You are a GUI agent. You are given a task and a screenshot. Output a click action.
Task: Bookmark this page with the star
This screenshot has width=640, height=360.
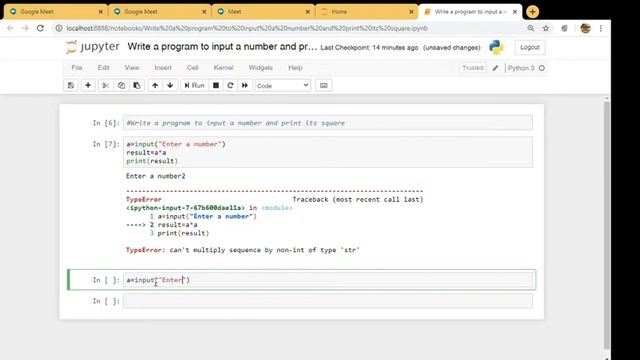point(546,28)
